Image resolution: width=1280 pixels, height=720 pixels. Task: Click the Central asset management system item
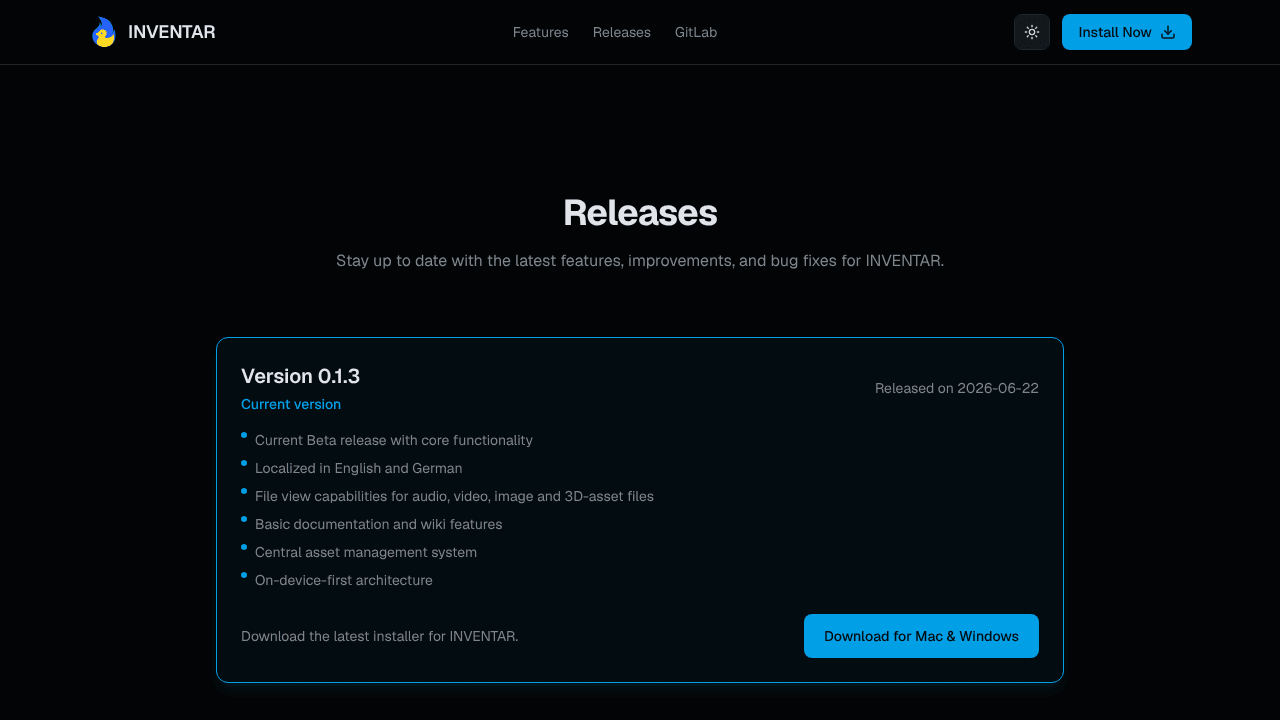pyautogui.click(x=366, y=552)
